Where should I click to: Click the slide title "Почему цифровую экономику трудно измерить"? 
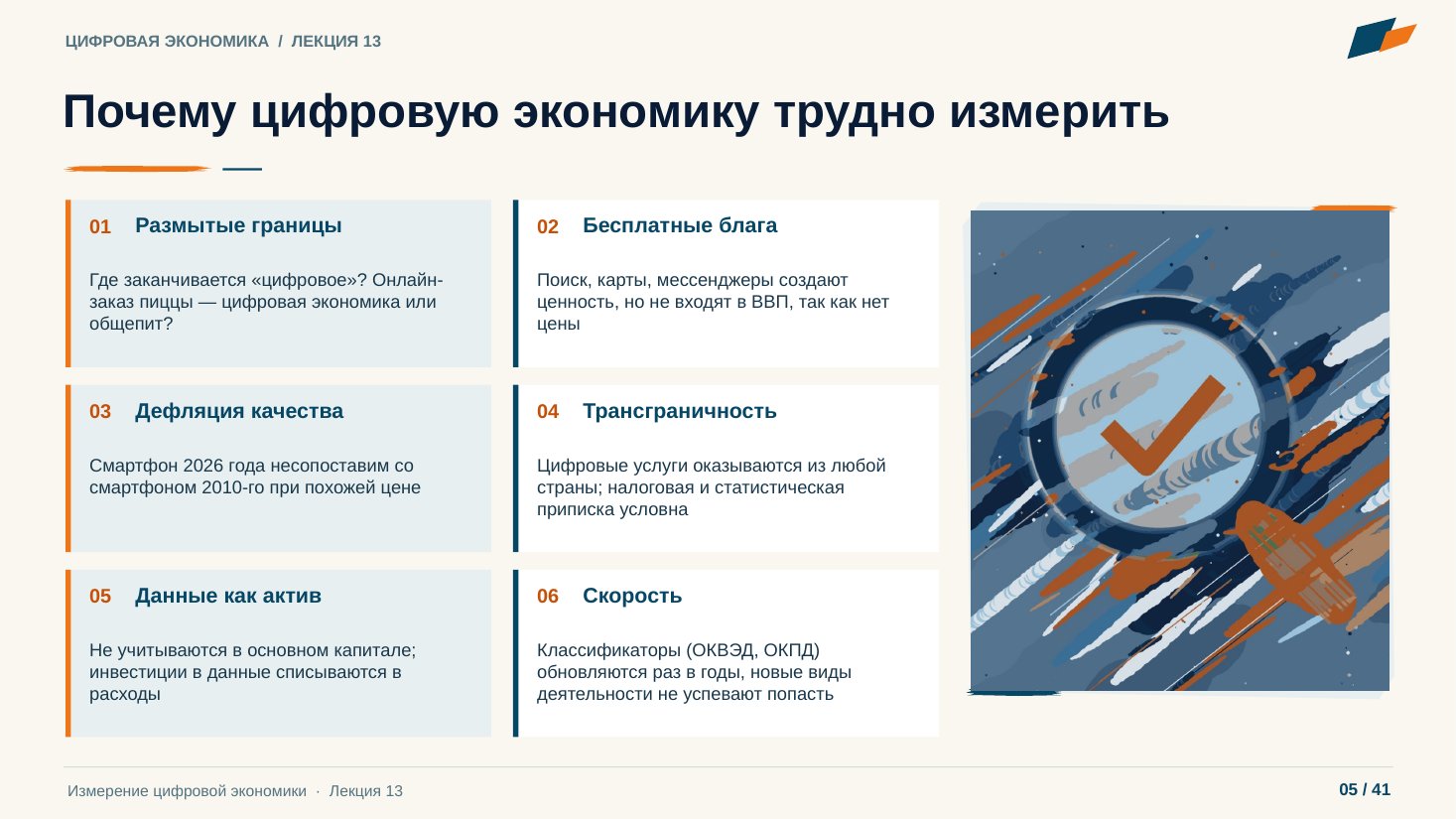(616, 112)
